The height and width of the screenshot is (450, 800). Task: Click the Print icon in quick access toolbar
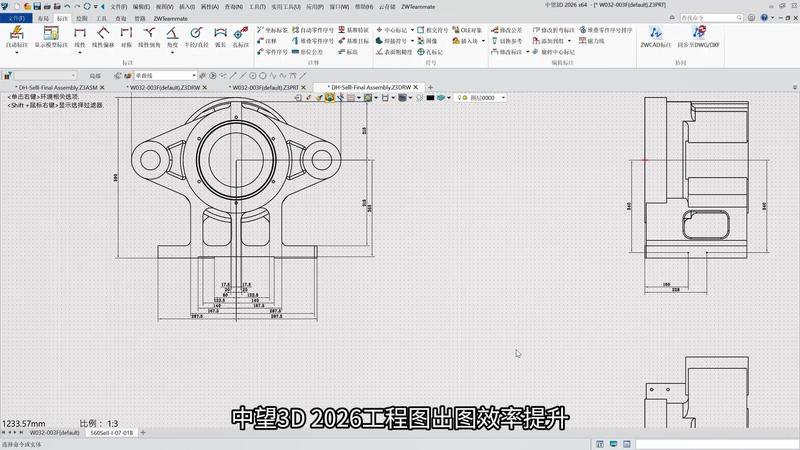click(47, 7)
